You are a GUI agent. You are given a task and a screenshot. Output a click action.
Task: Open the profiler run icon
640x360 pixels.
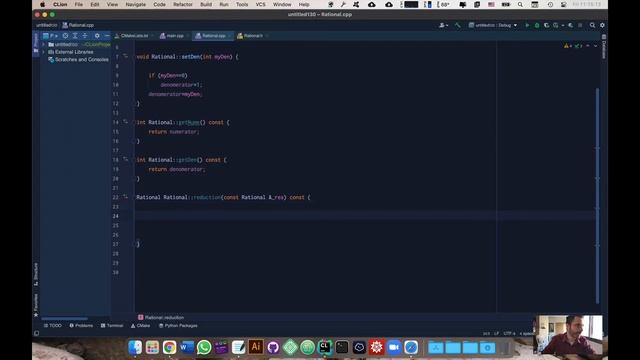[x=556, y=25]
